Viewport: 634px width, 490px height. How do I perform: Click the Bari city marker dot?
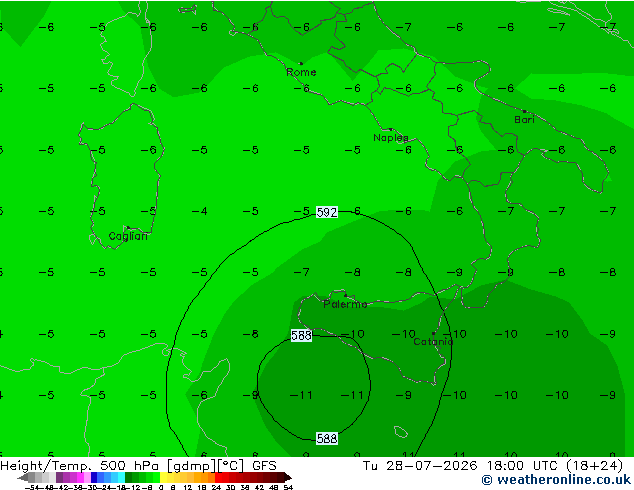524,111
